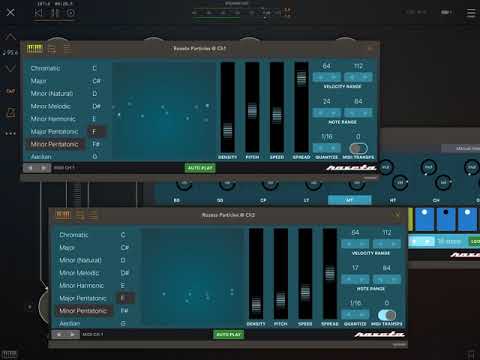Select Minor (Natural) scale in Ch1 window
This screenshot has height=360, width=480.
pos(52,94)
